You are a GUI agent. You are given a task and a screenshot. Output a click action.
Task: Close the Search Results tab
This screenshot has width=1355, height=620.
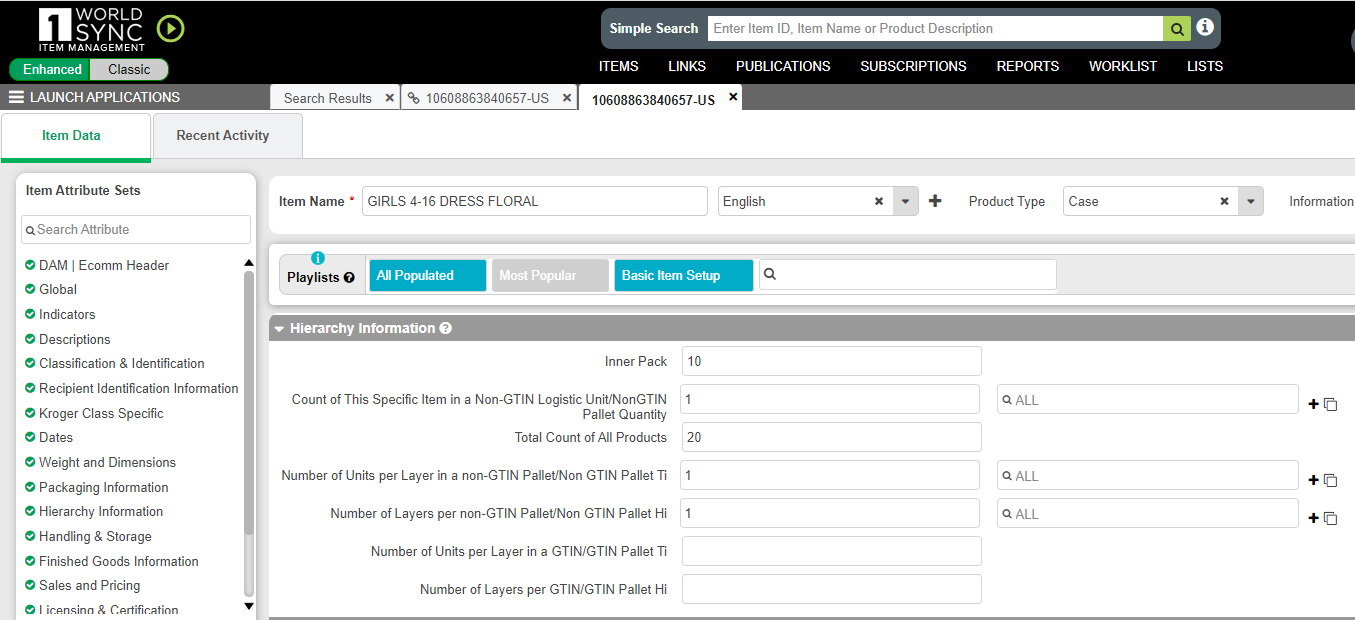tap(390, 98)
